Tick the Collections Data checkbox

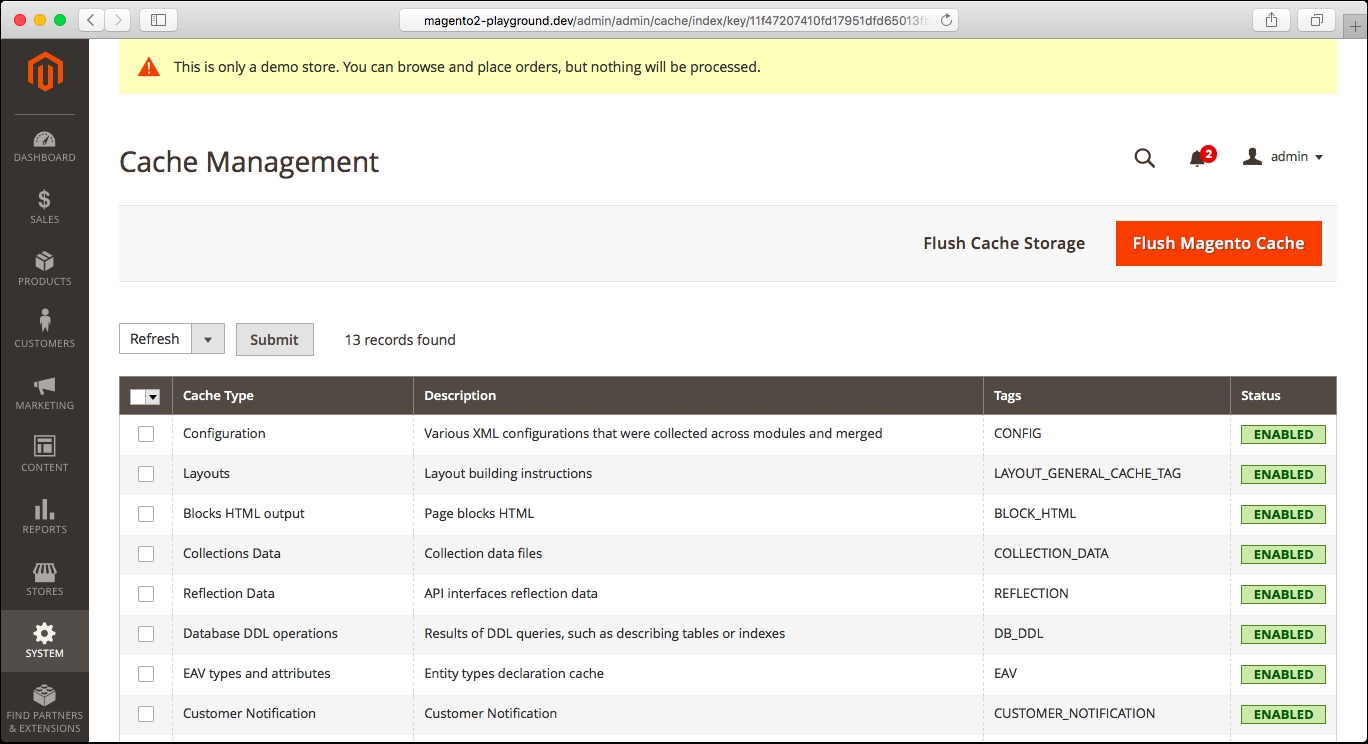point(146,554)
